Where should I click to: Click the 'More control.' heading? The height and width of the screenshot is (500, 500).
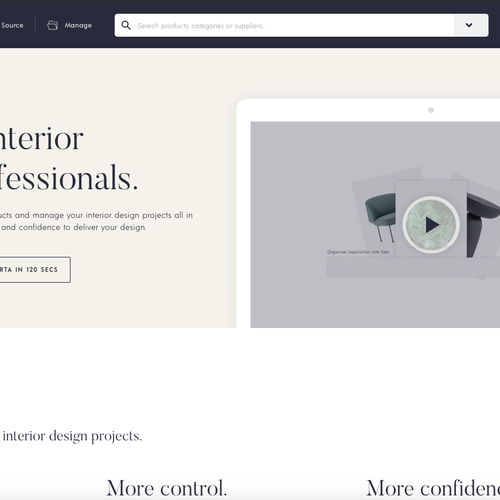pyautogui.click(x=167, y=489)
